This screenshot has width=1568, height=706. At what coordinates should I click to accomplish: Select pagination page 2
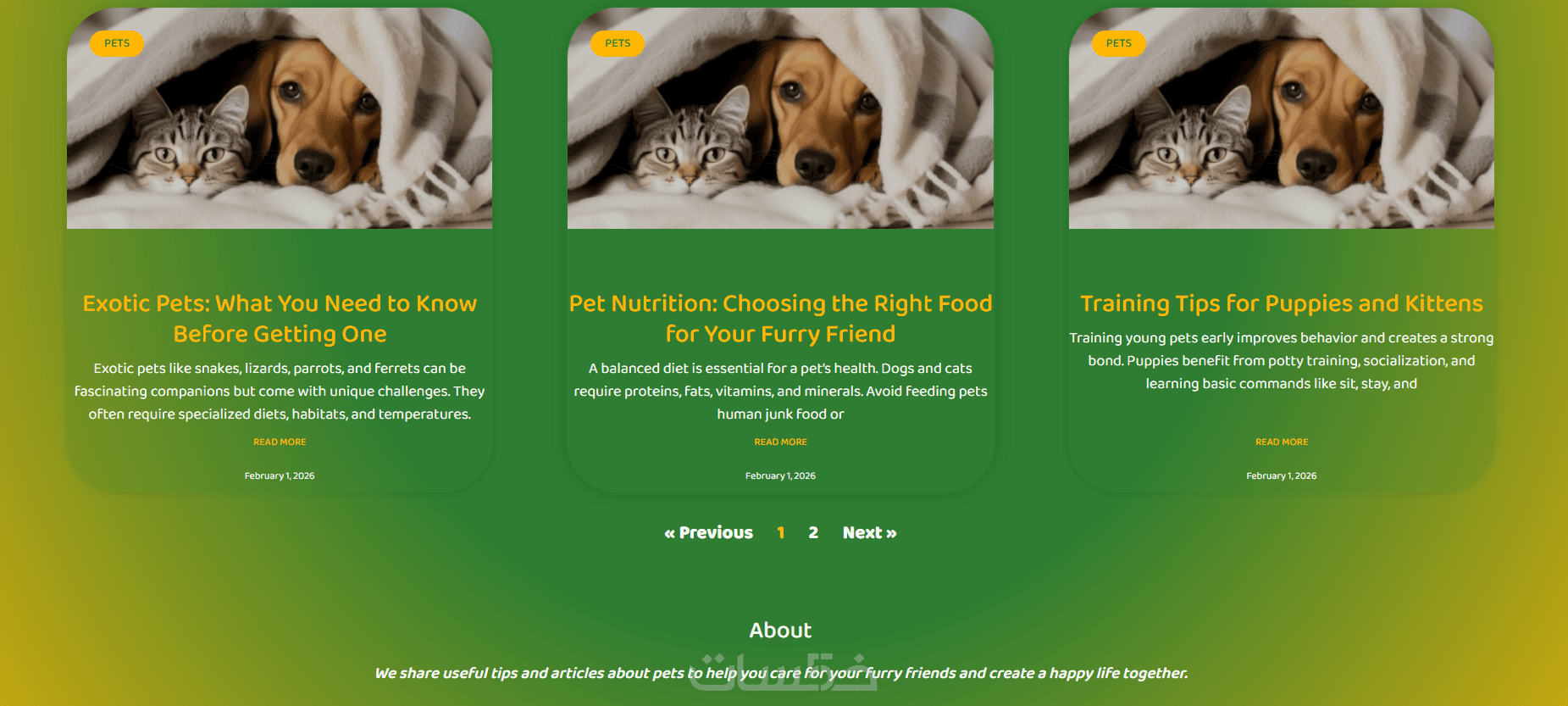pyautogui.click(x=813, y=533)
